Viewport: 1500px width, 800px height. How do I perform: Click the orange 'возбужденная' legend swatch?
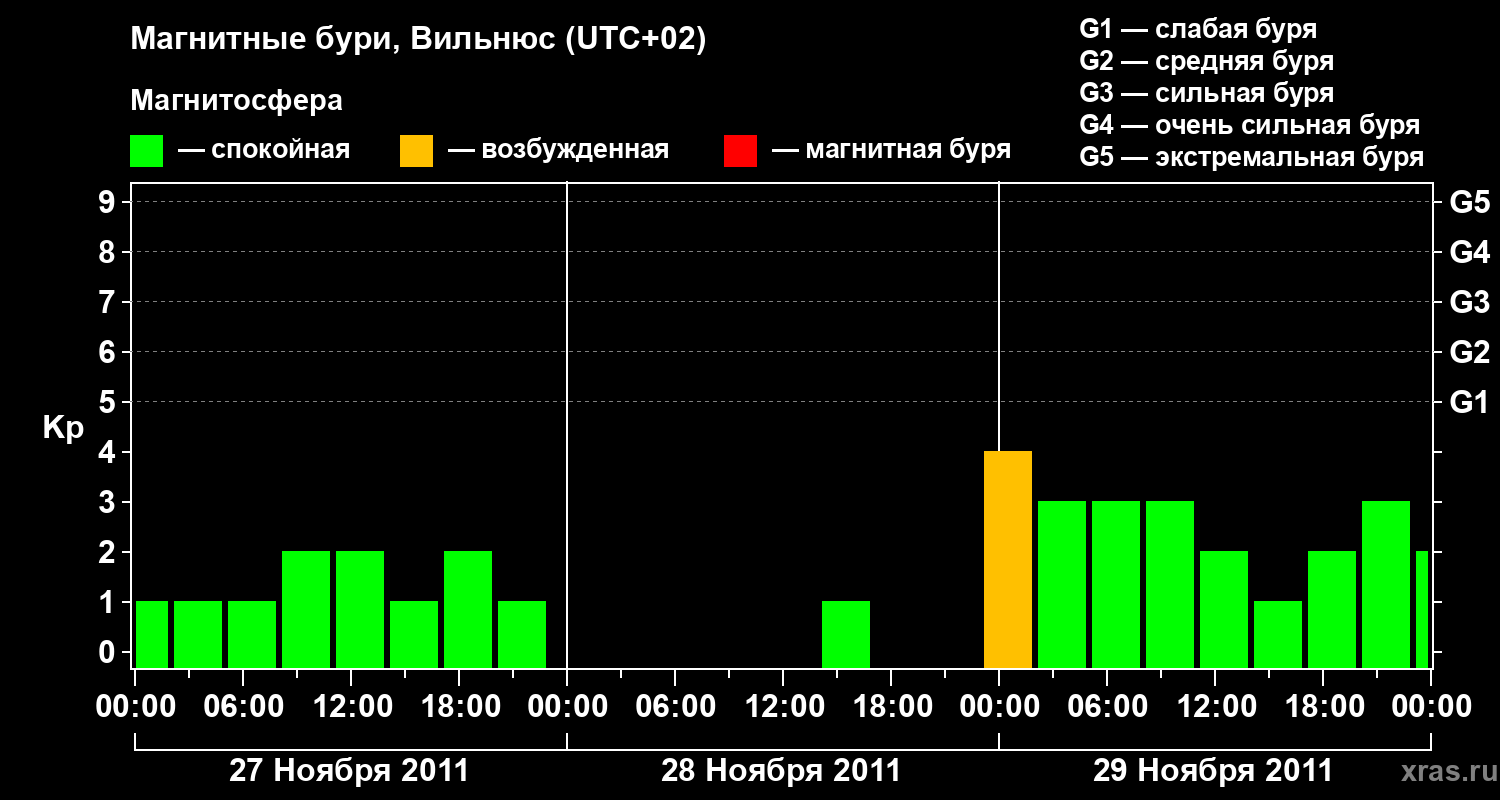click(x=416, y=151)
